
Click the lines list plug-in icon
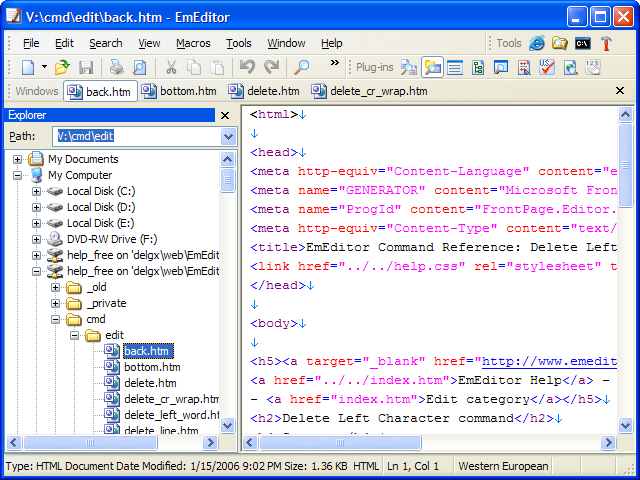pos(455,67)
